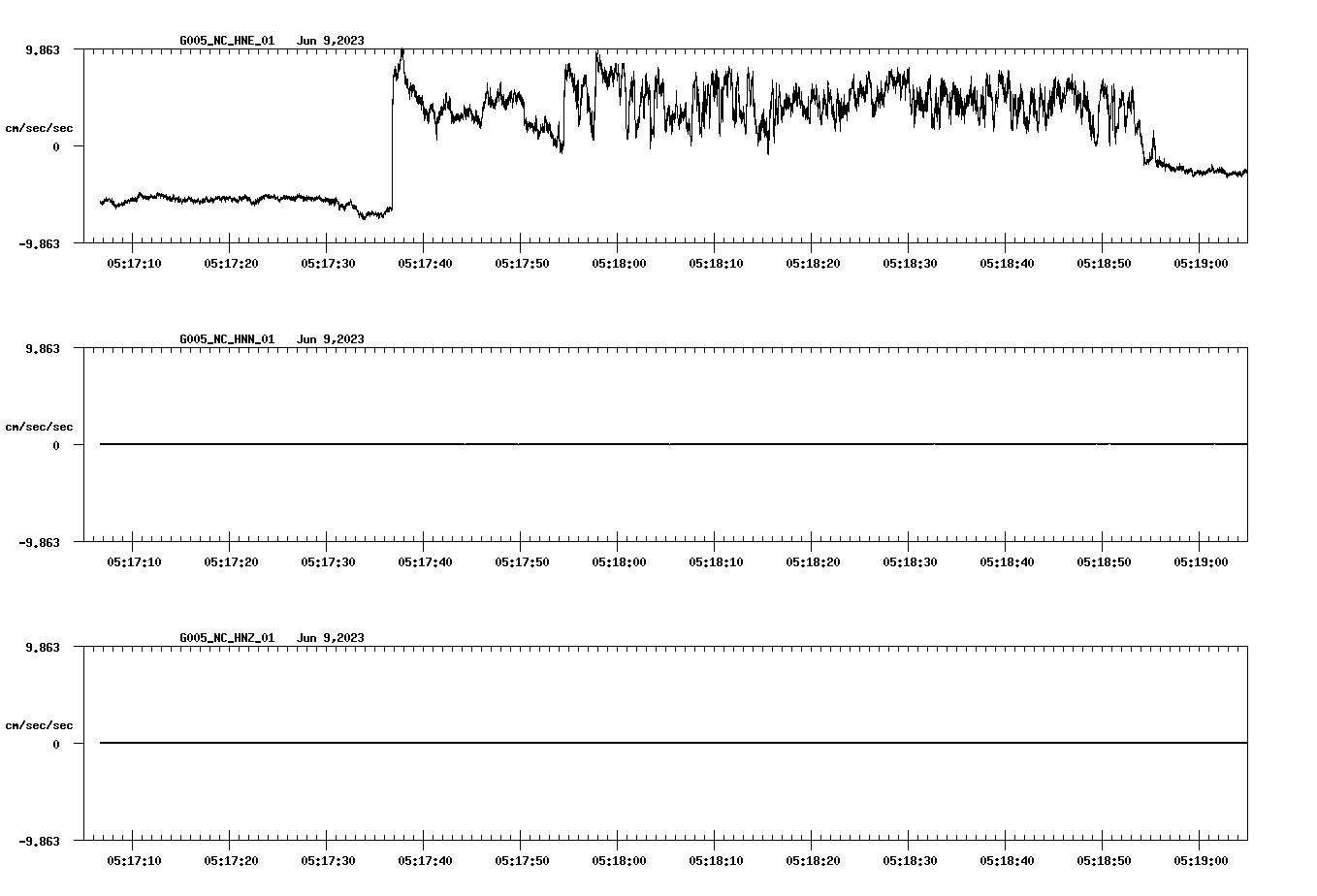This screenshot has width=1317, height=896.
Task: Click the -9.863 minimum amplitude label on bottom plot
Action: point(39,842)
